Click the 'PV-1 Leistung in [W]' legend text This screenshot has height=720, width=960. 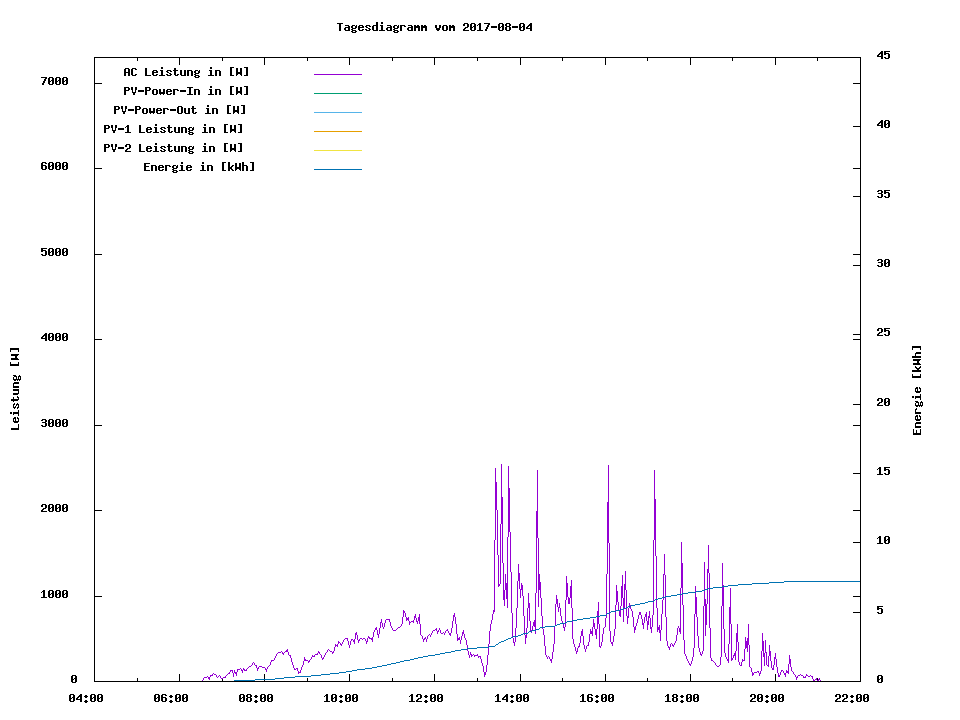pyautogui.click(x=173, y=129)
